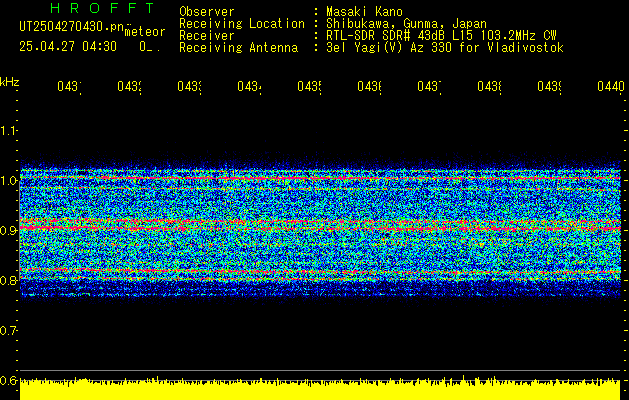Click the "Observer" field label

click(207, 12)
